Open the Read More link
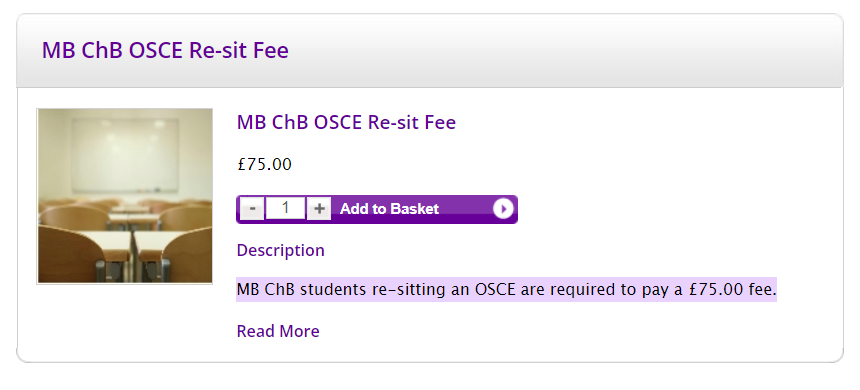 point(278,331)
